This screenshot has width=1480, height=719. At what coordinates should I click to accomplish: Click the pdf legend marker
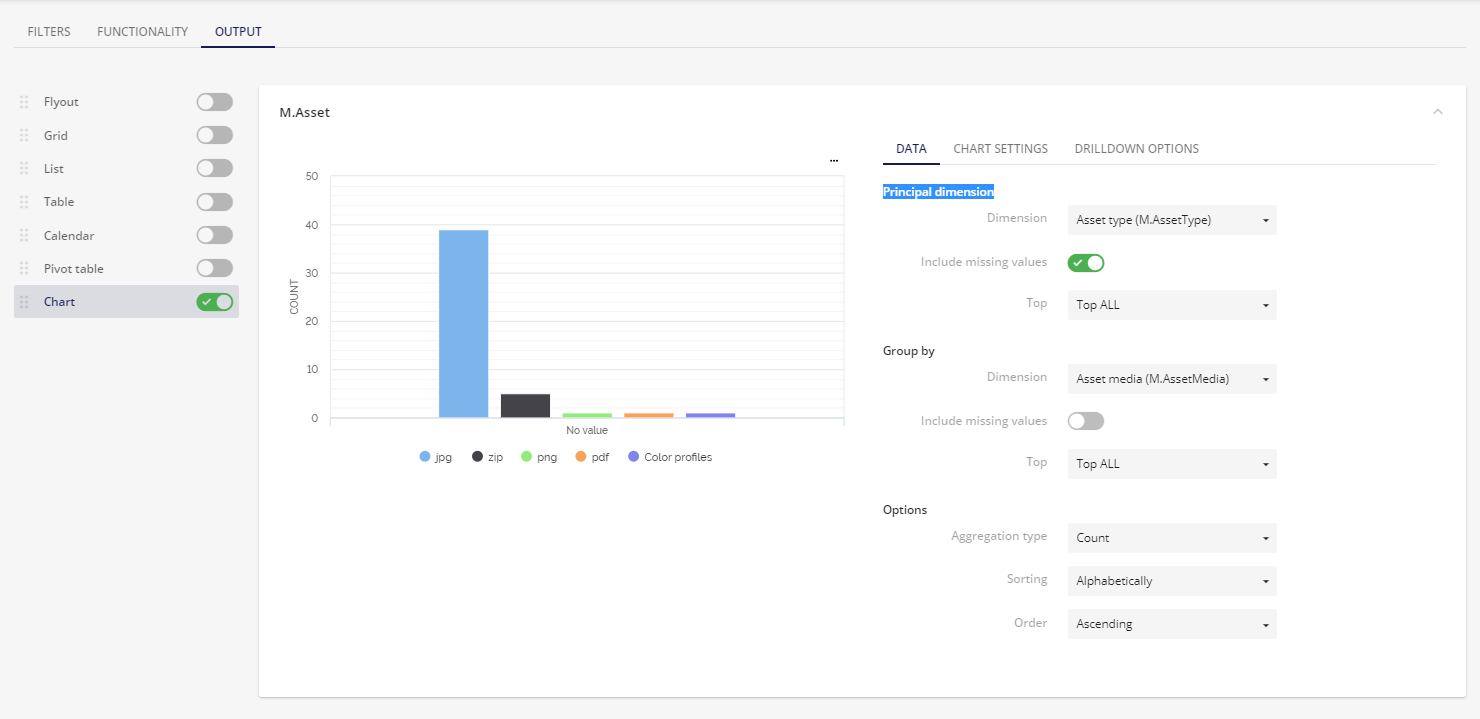point(581,457)
